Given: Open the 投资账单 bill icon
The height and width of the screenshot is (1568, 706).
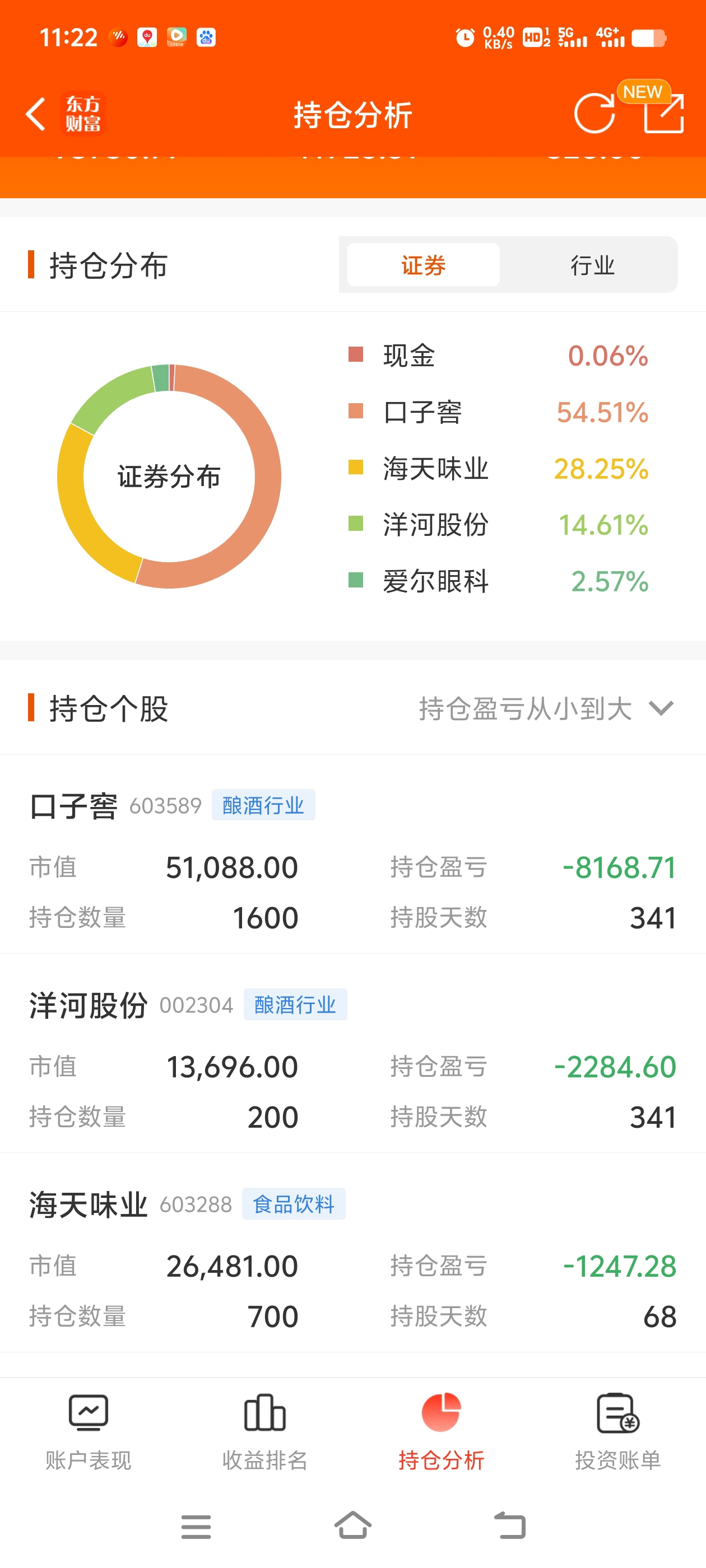Looking at the screenshot, I should [617, 1413].
